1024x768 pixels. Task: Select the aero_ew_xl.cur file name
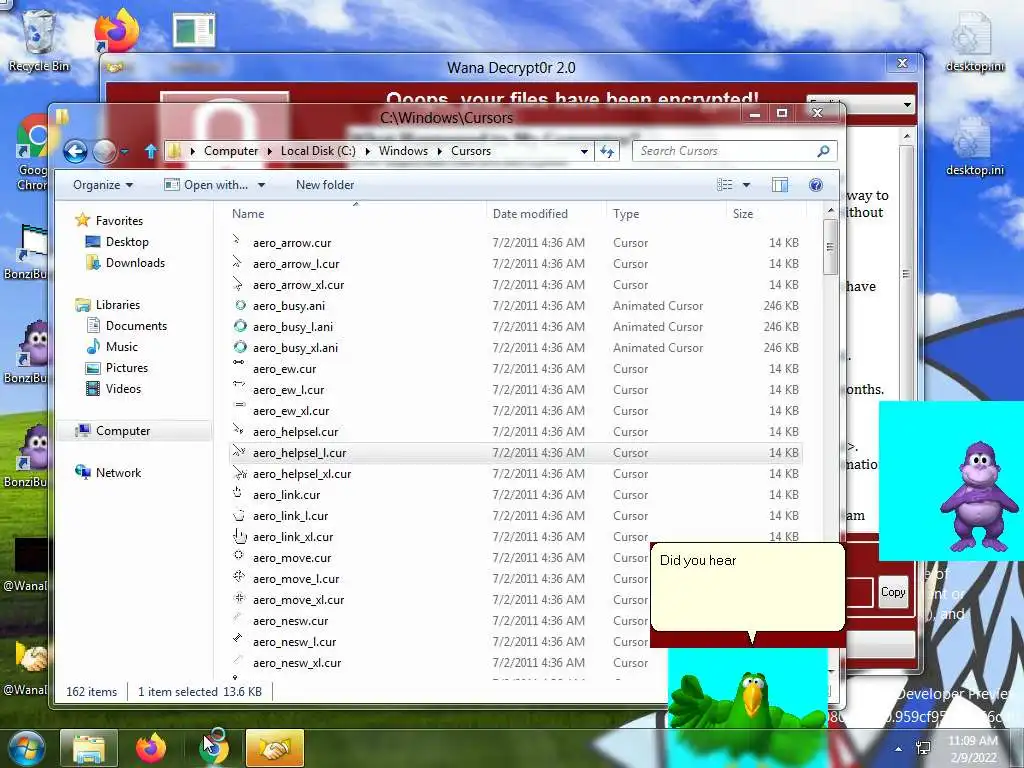[x=291, y=411]
